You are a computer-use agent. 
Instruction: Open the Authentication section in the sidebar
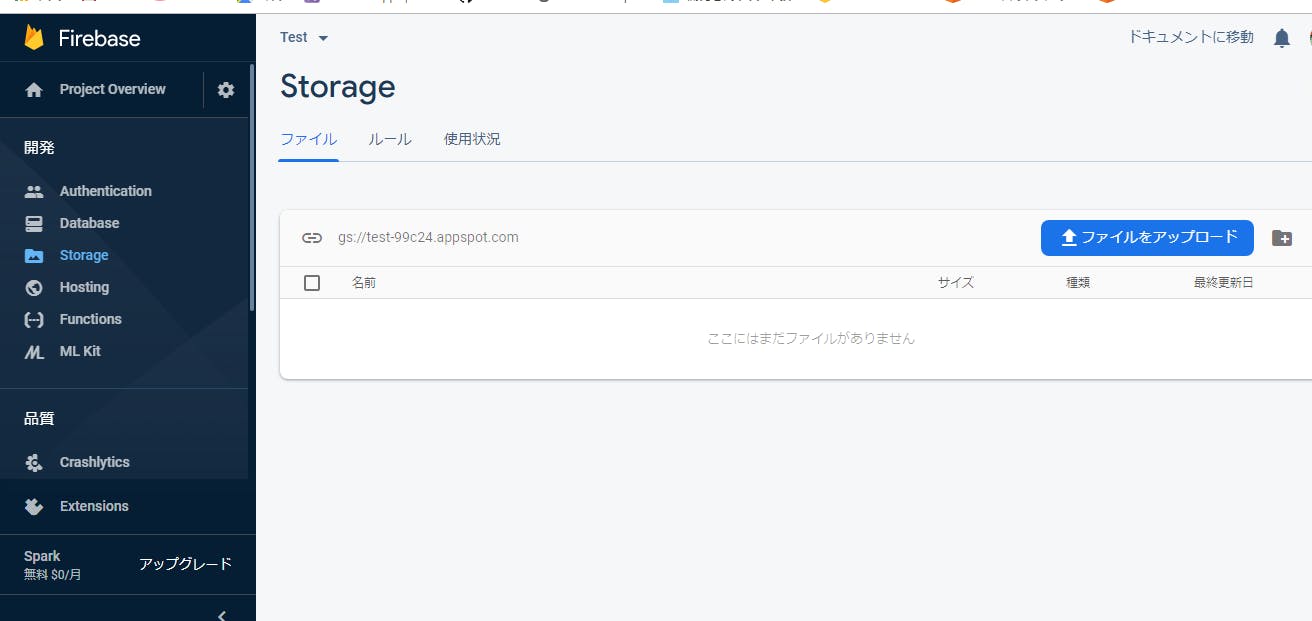tap(105, 190)
